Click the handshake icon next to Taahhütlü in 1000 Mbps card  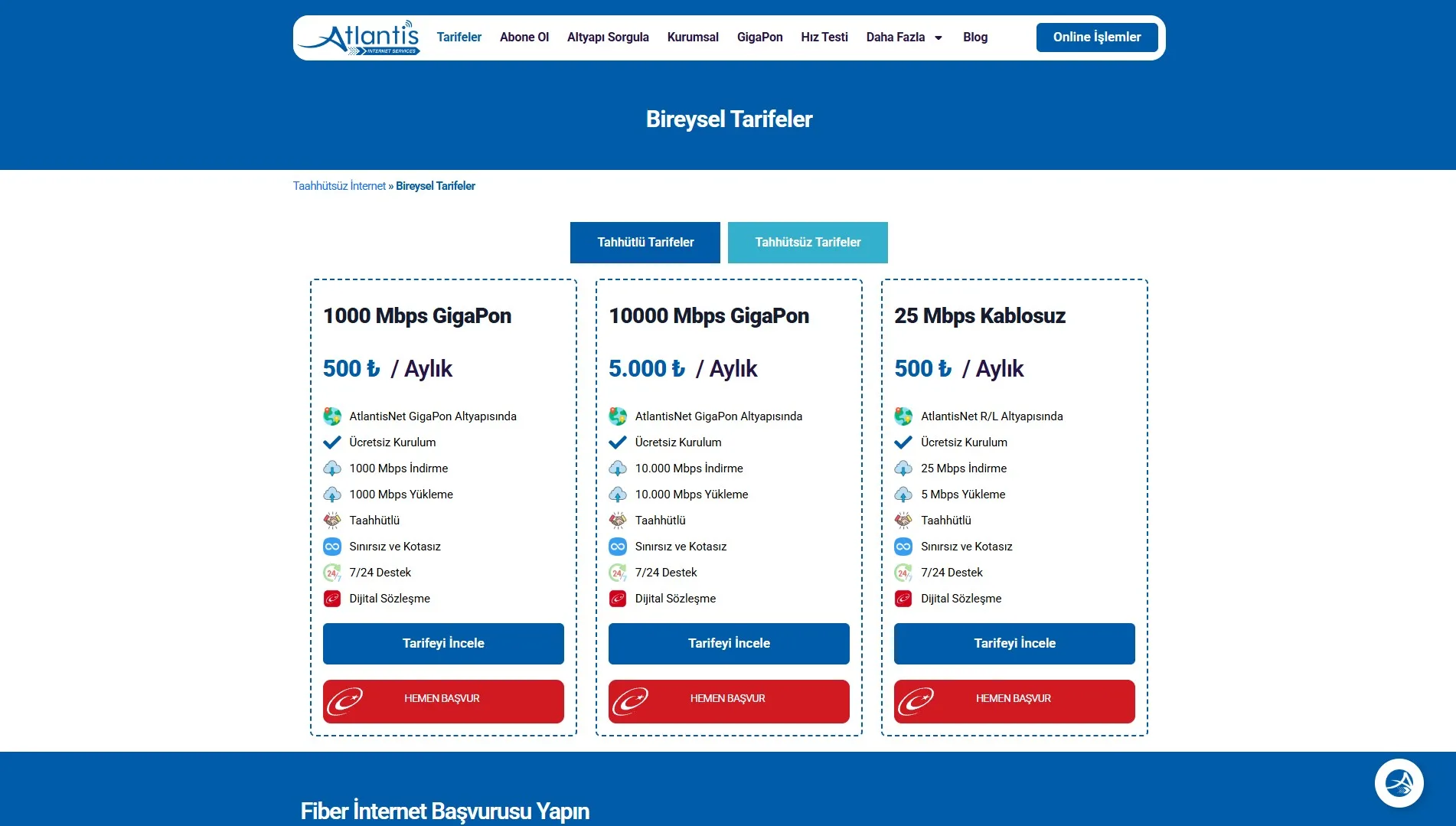[332, 521]
